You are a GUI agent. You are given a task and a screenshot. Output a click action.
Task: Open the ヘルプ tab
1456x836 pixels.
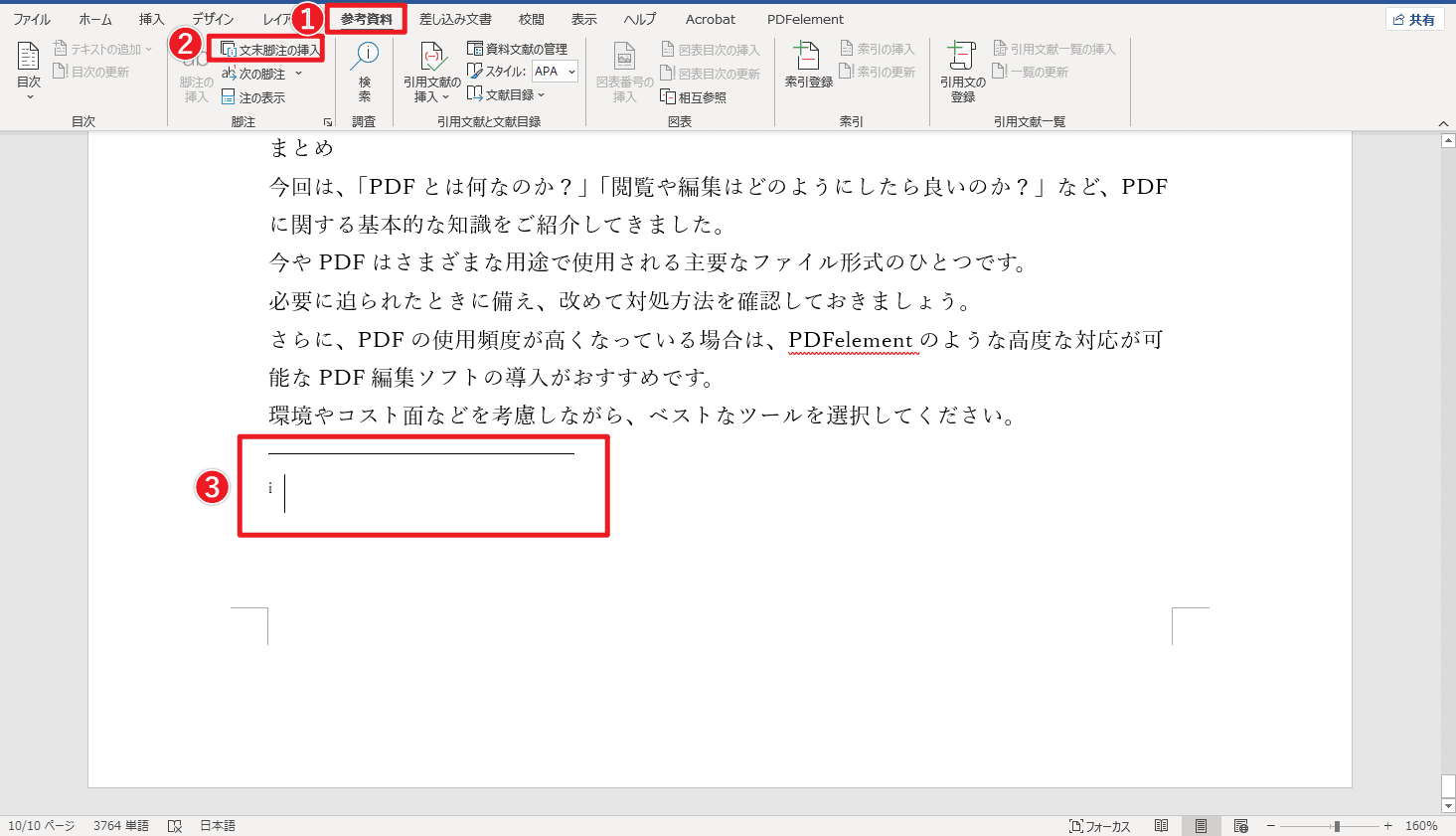[640, 19]
